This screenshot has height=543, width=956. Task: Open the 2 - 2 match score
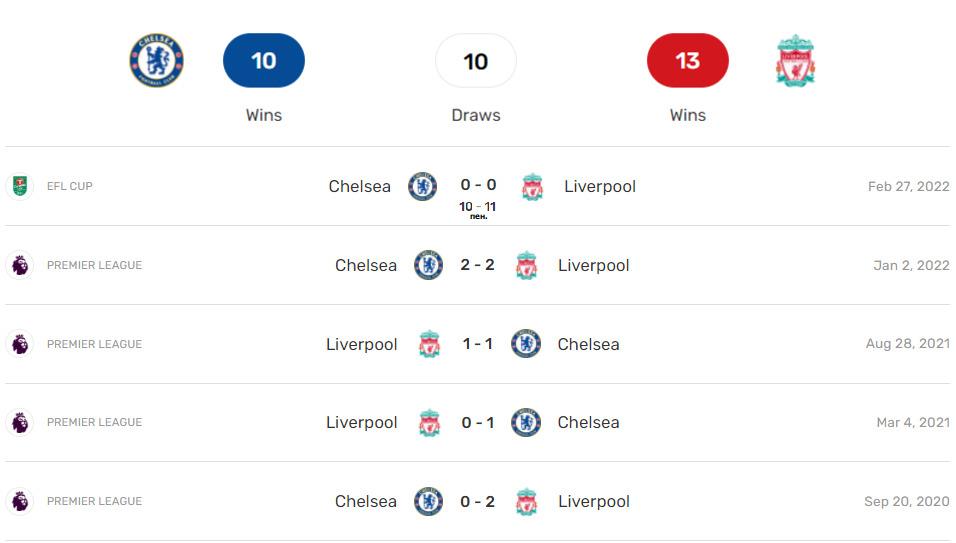tap(478, 265)
